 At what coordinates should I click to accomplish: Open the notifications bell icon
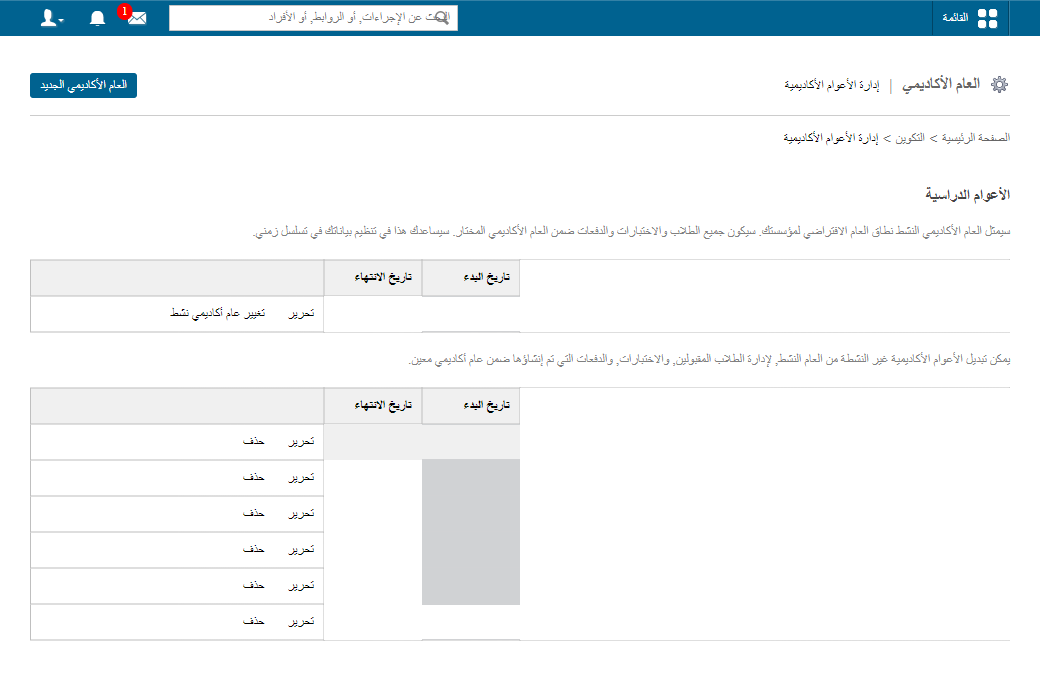pyautogui.click(x=98, y=18)
